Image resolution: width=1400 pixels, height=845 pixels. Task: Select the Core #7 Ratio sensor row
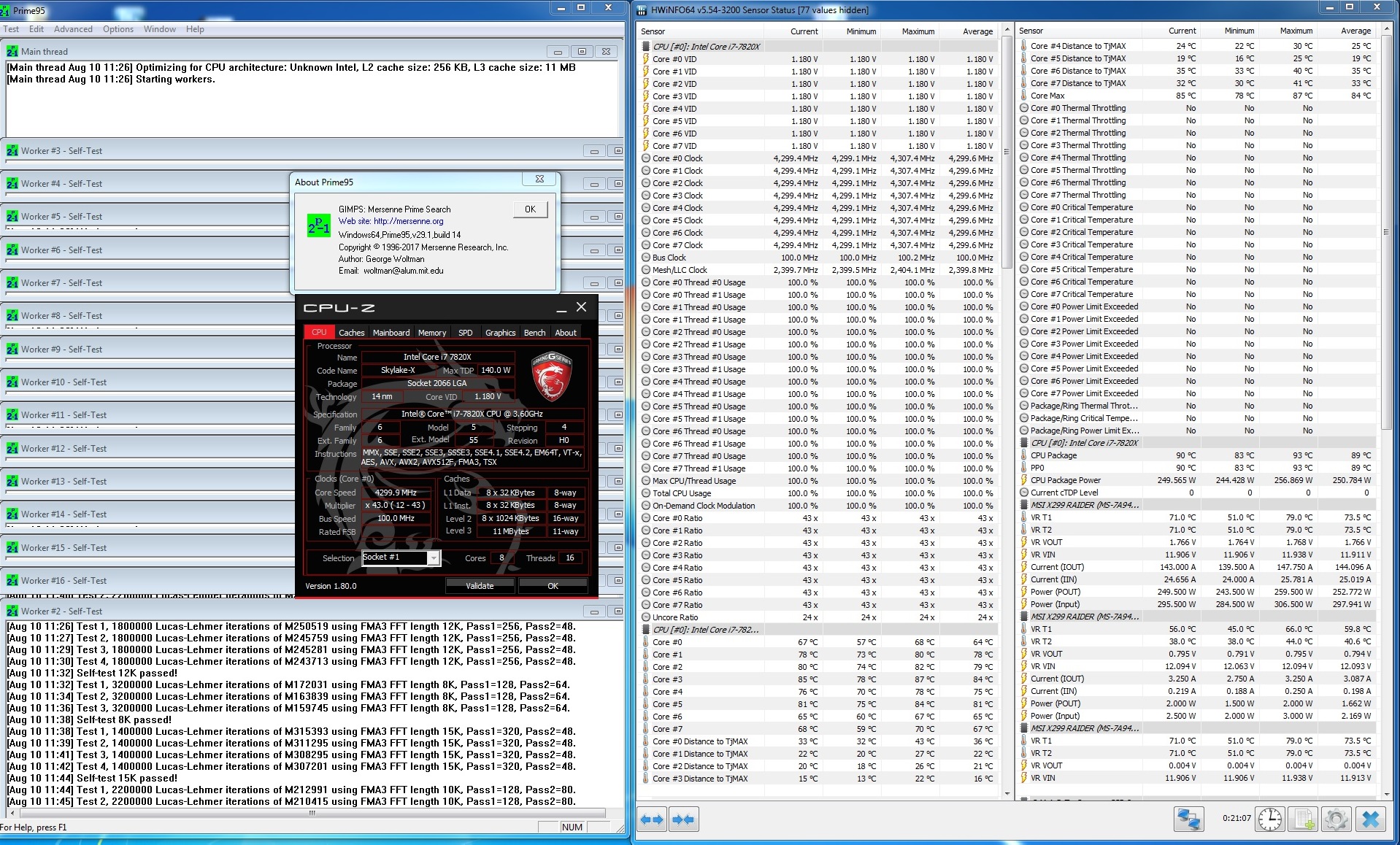click(818, 605)
